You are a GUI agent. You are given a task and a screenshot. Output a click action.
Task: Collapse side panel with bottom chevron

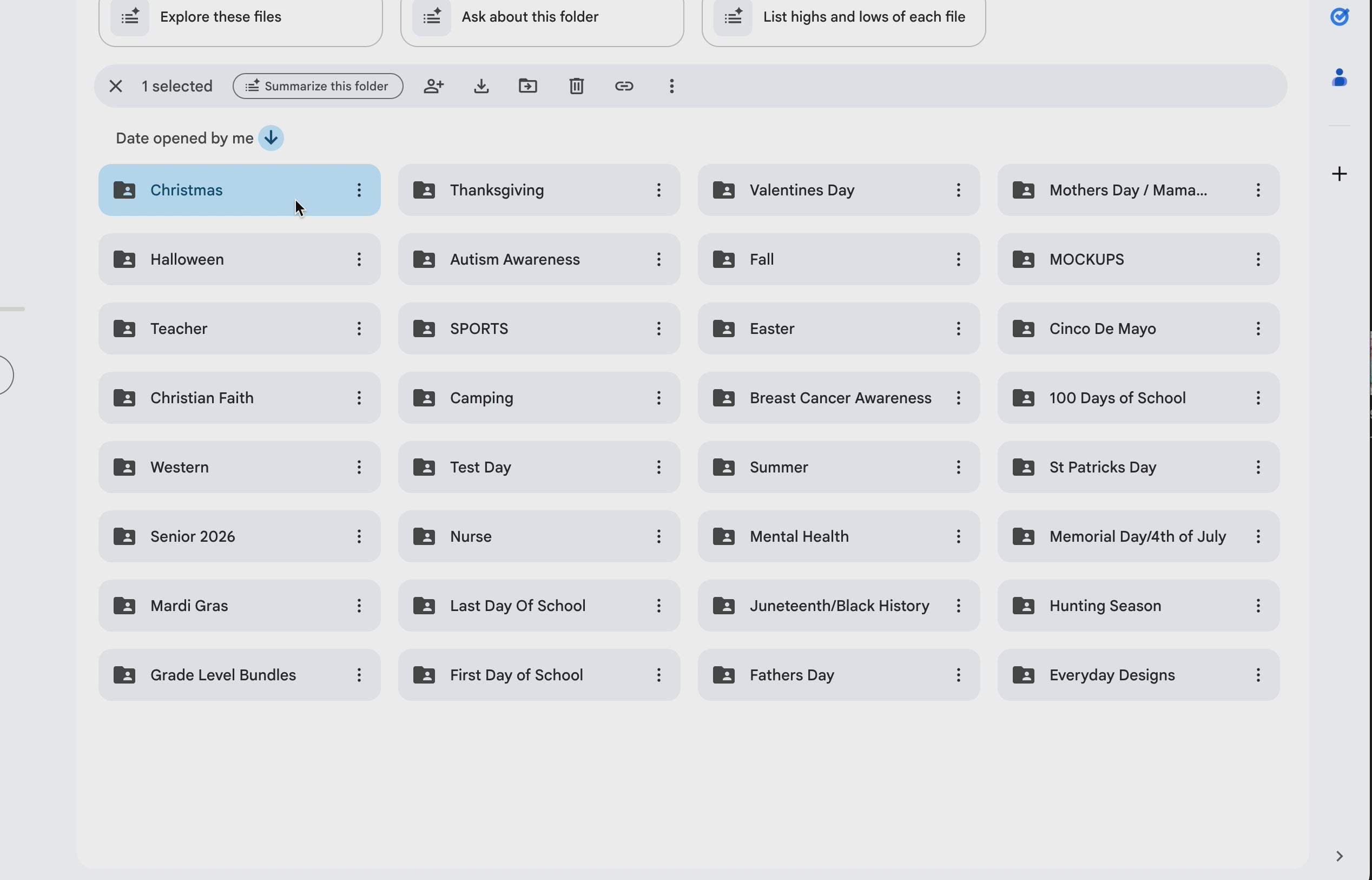tap(1340, 856)
